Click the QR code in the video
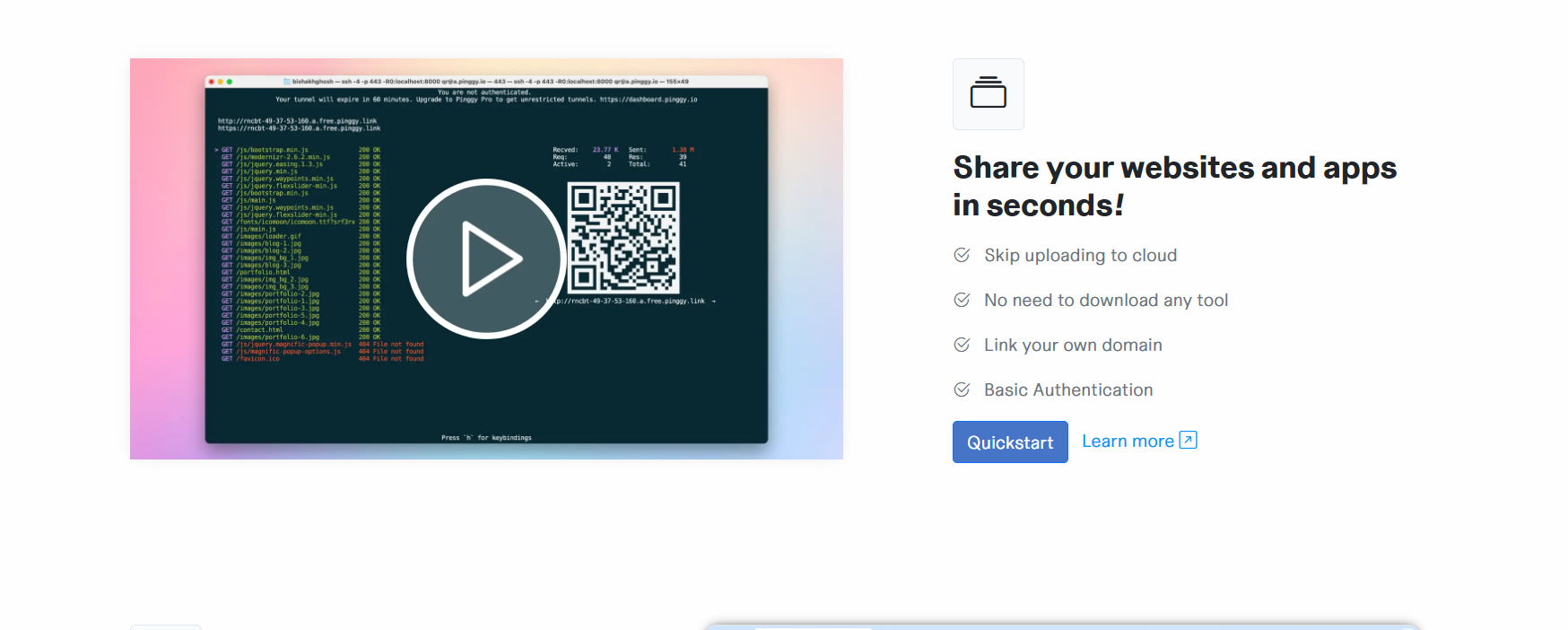The image size is (1568, 630). point(623,238)
